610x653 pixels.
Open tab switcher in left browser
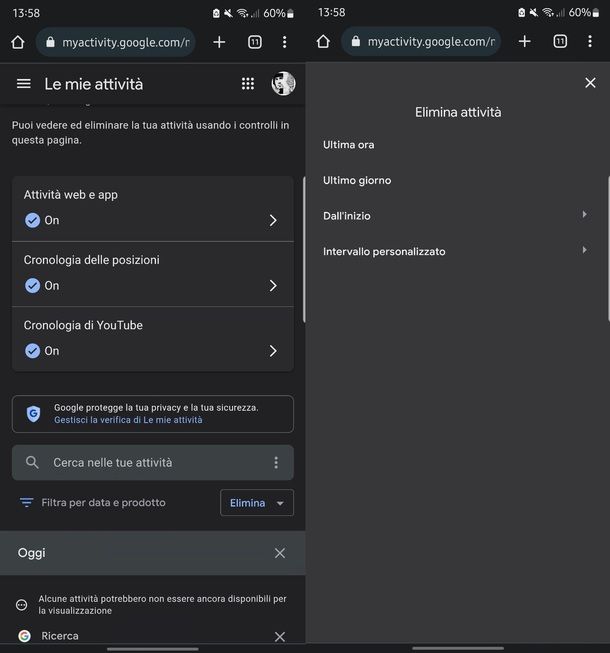(255, 42)
